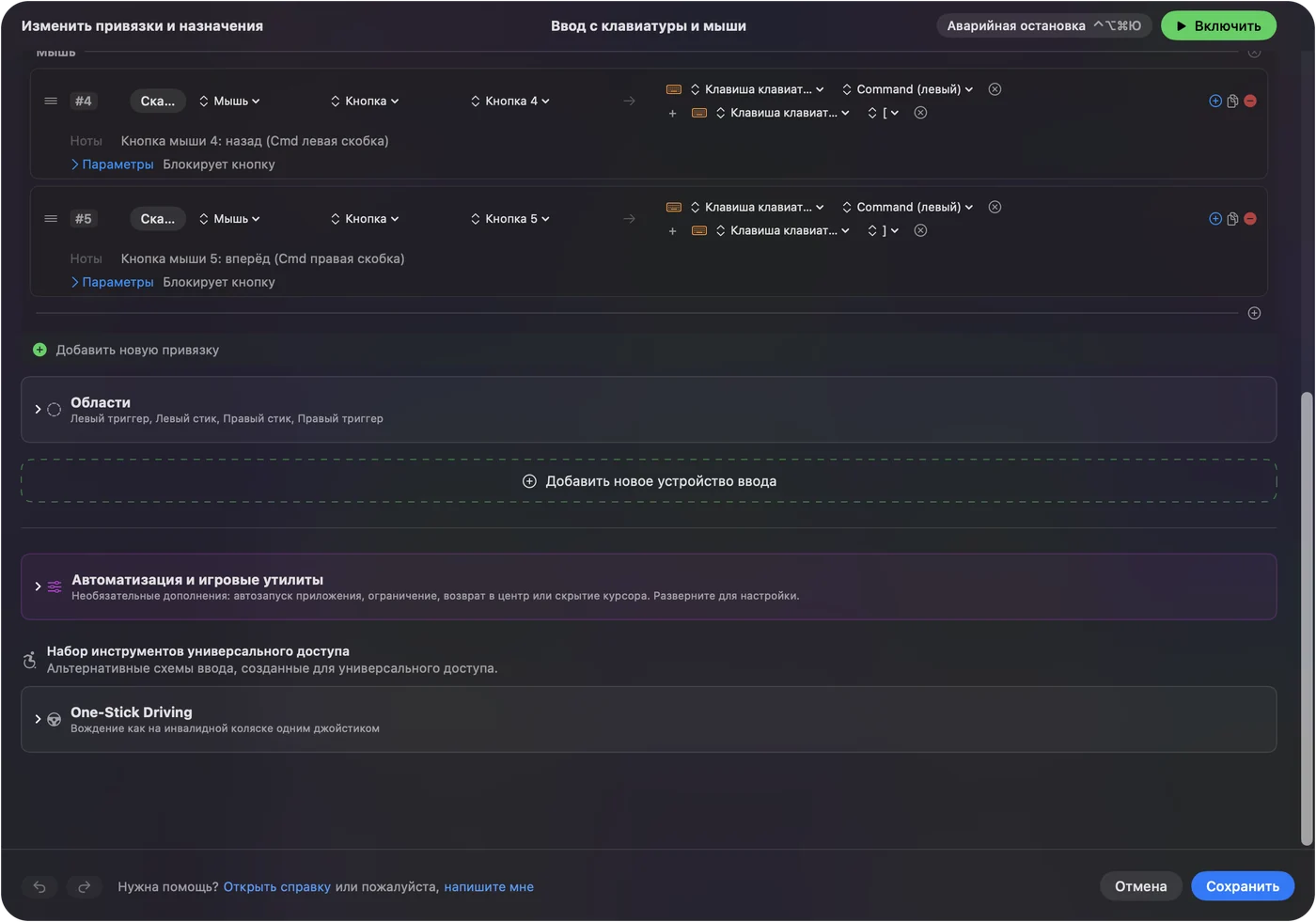The height and width of the screenshot is (922, 1316).
Task: Open the Кнопка 5 dropdown
Action: [x=510, y=219]
